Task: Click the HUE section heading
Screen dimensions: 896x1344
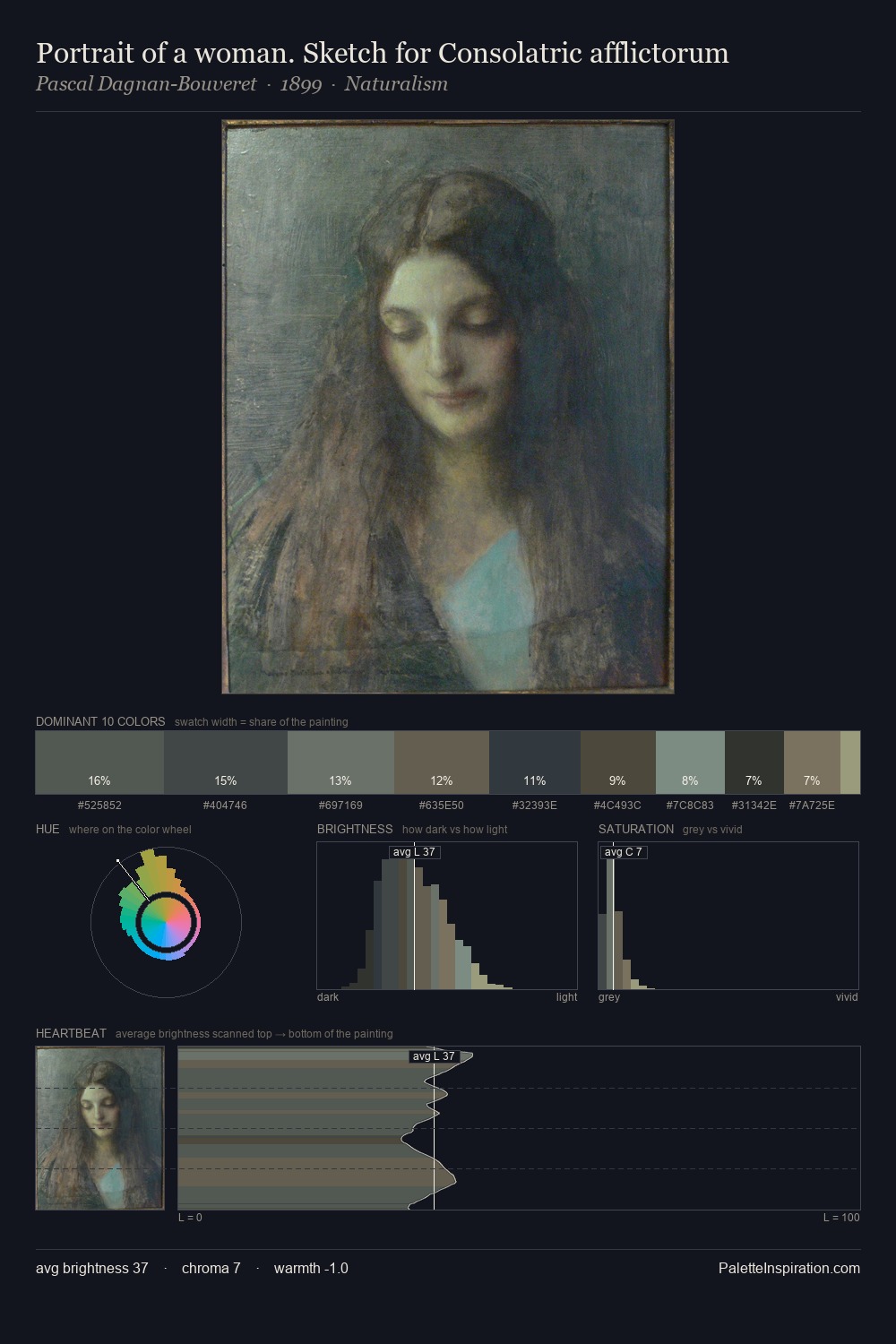Action: pyautogui.click(x=47, y=829)
